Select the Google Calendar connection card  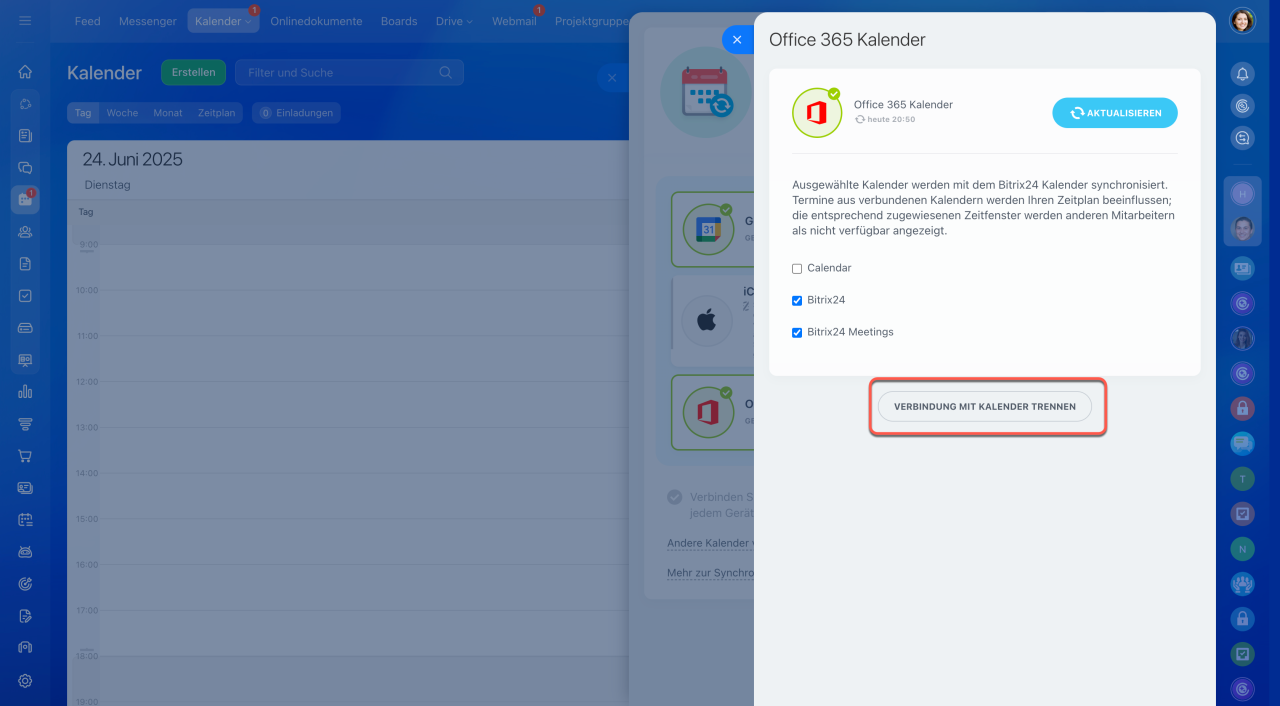712,229
